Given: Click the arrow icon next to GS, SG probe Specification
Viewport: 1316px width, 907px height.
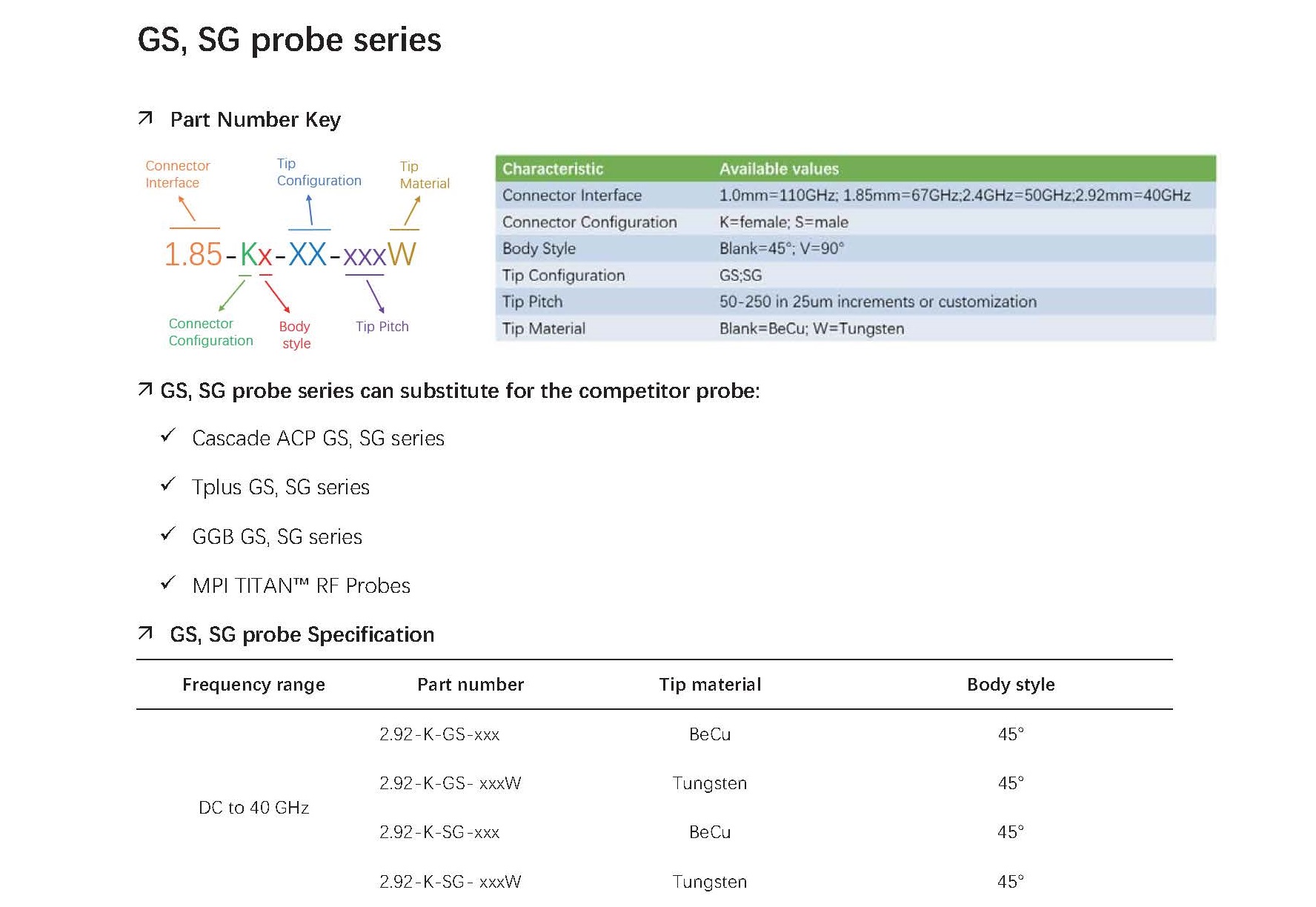Looking at the screenshot, I should pyautogui.click(x=145, y=633).
